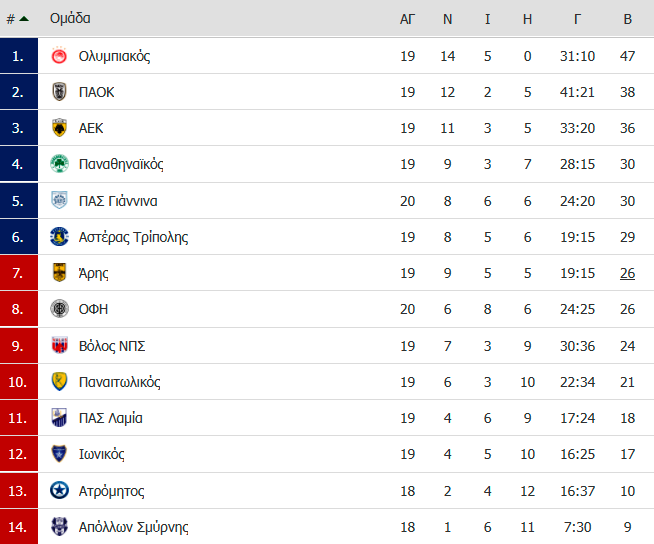The height and width of the screenshot is (544, 654).
Task: Click the Άρης yellow crest icon
Action: (x=59, y=272)
